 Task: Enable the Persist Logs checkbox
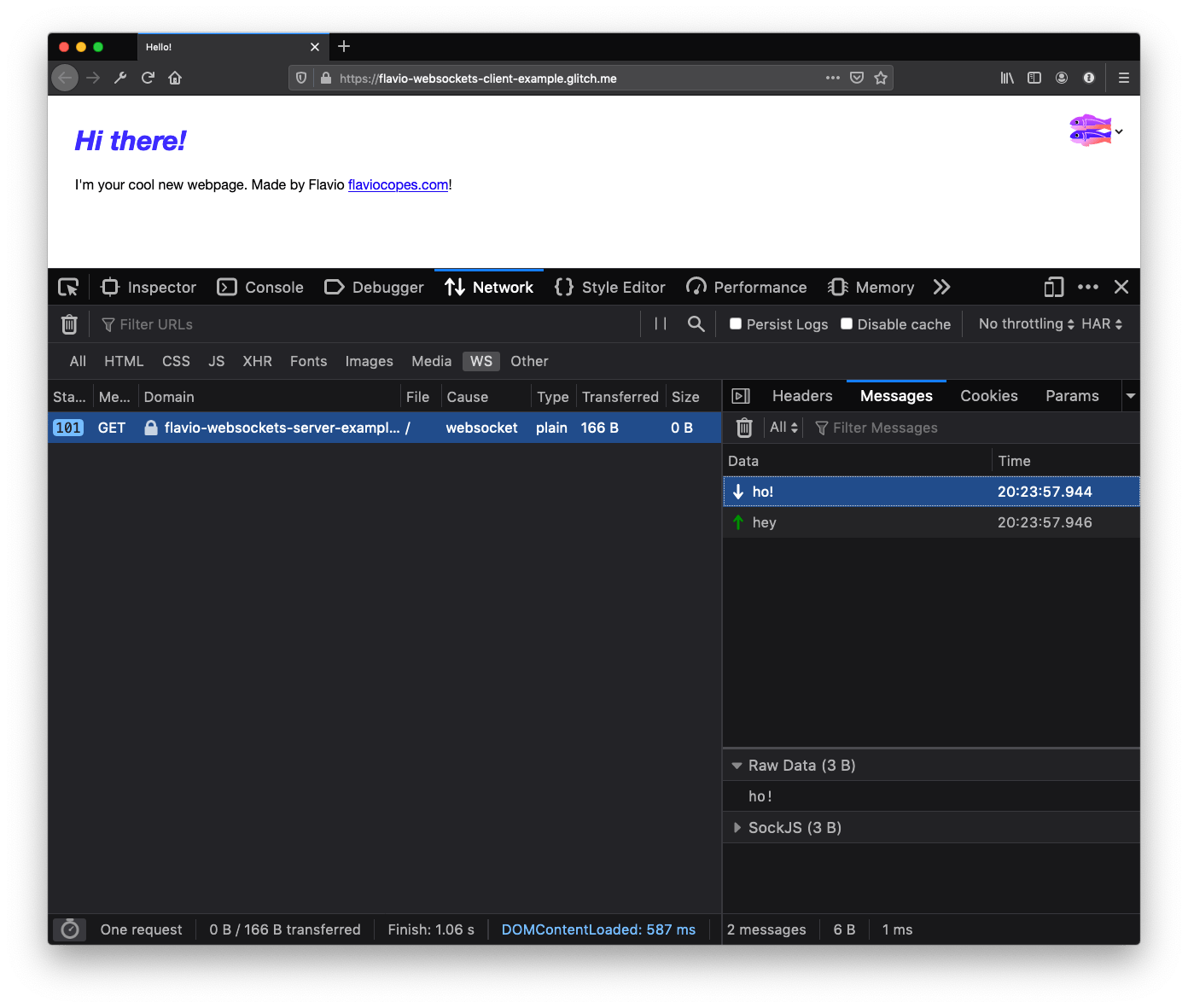(736, 324)
